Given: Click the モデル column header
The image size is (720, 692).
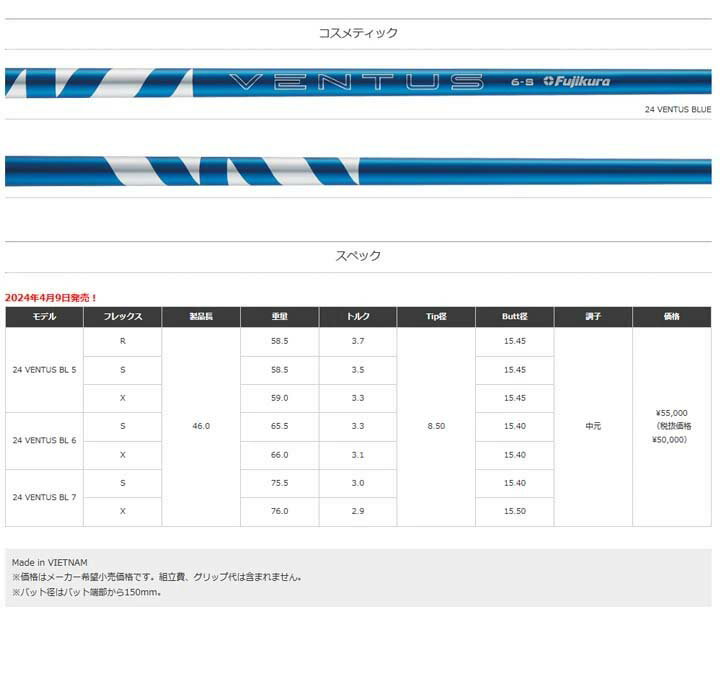Looking at the screenshot, I should 44,317.
